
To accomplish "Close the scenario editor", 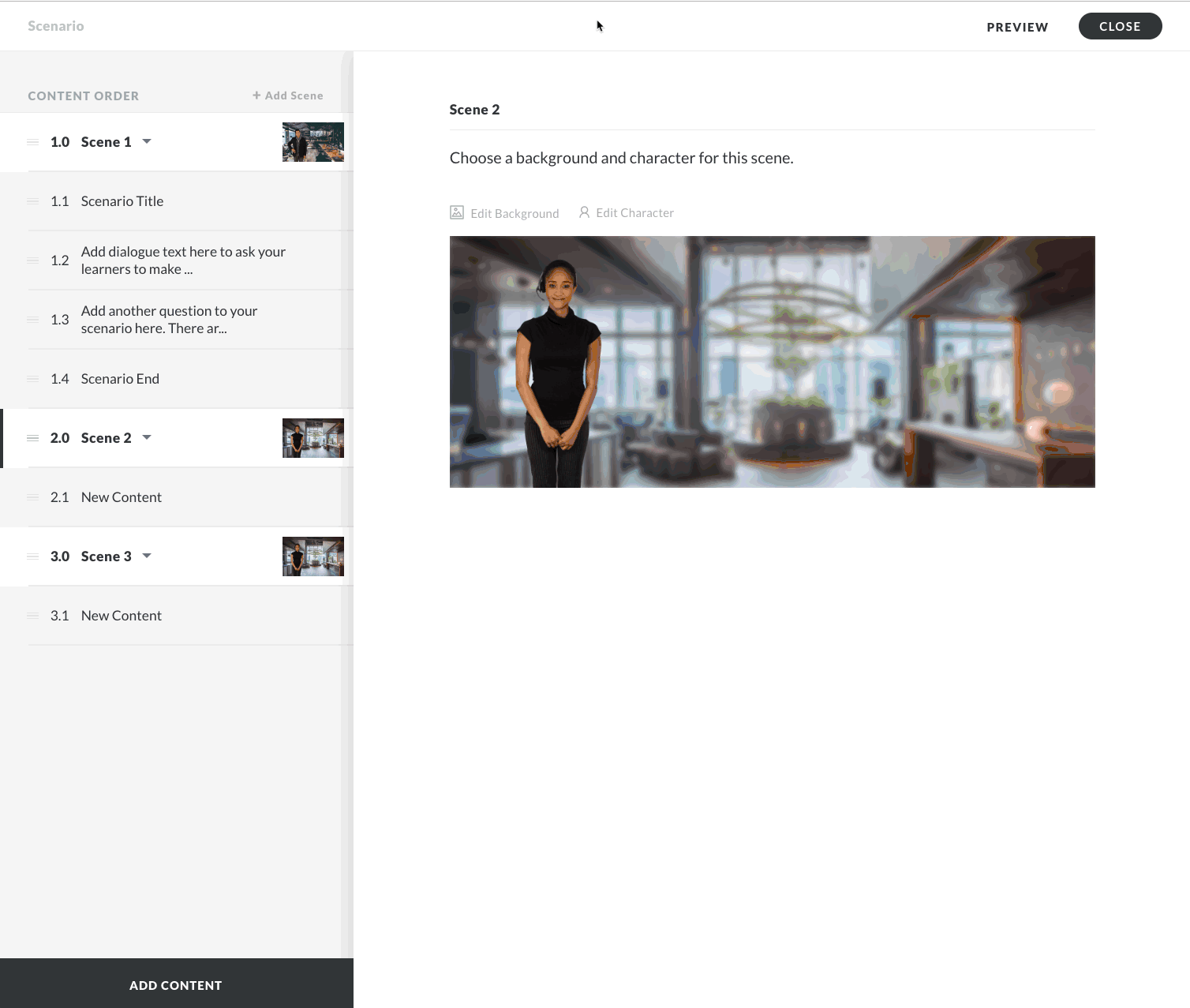I will (1120, 26).
